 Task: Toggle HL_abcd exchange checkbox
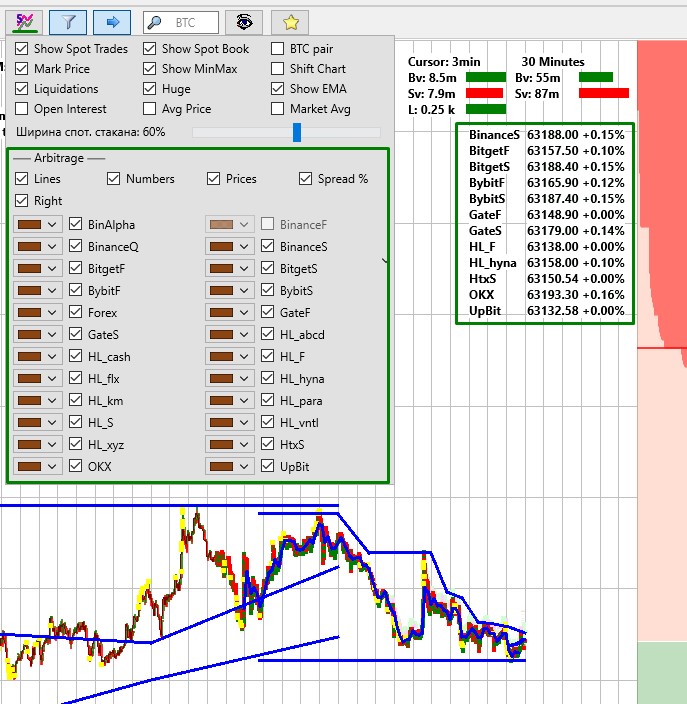click(268, 334)
